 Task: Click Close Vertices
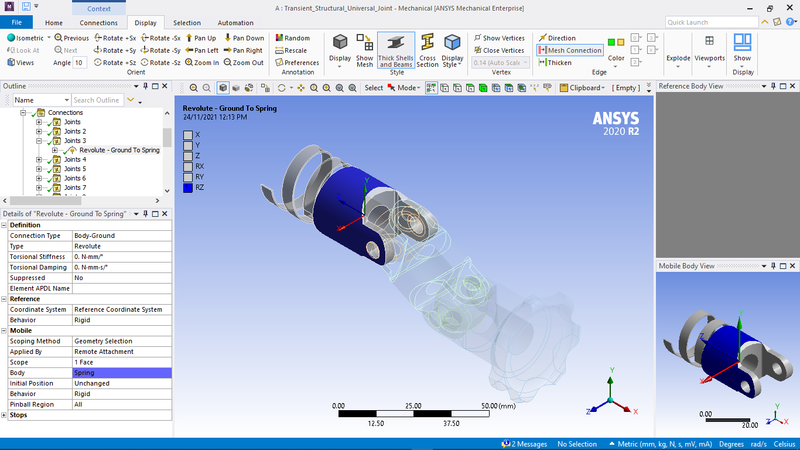pos(499,50)
